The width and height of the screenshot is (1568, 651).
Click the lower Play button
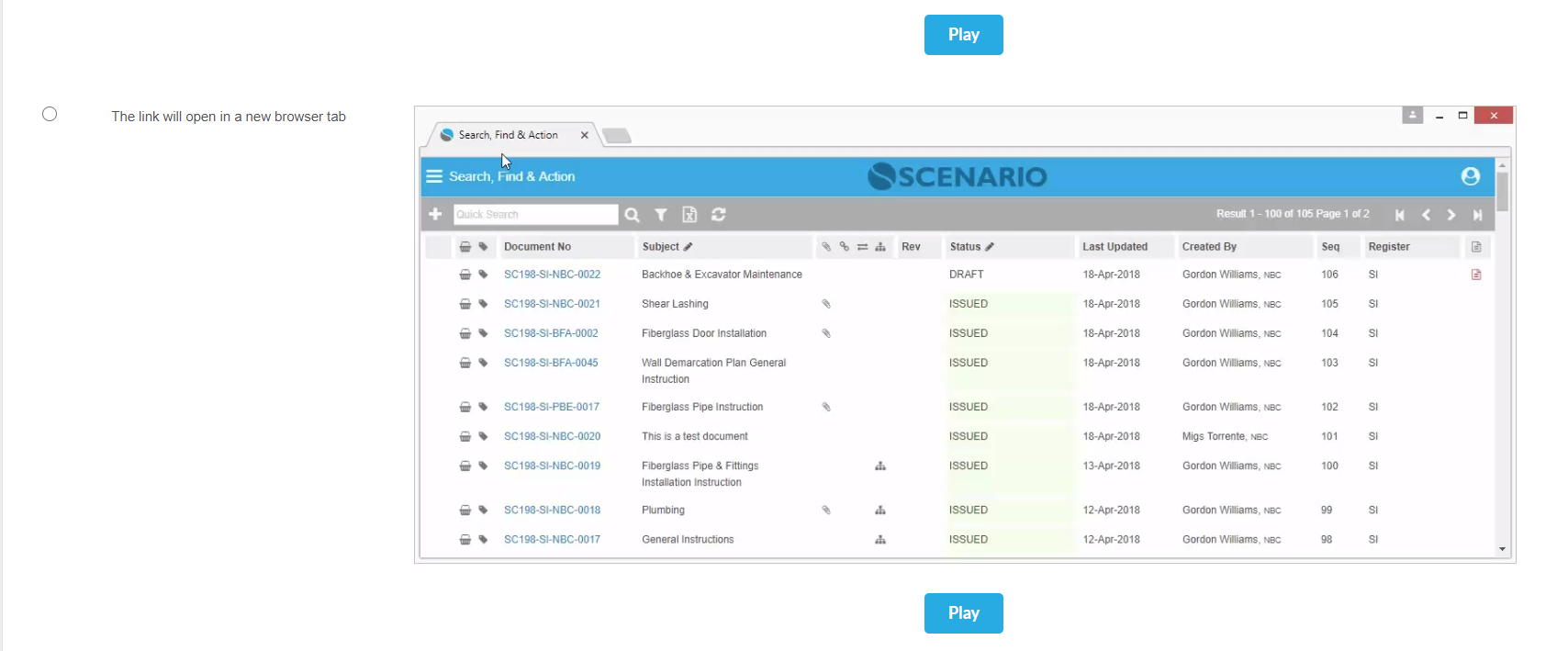pos(963,612)
